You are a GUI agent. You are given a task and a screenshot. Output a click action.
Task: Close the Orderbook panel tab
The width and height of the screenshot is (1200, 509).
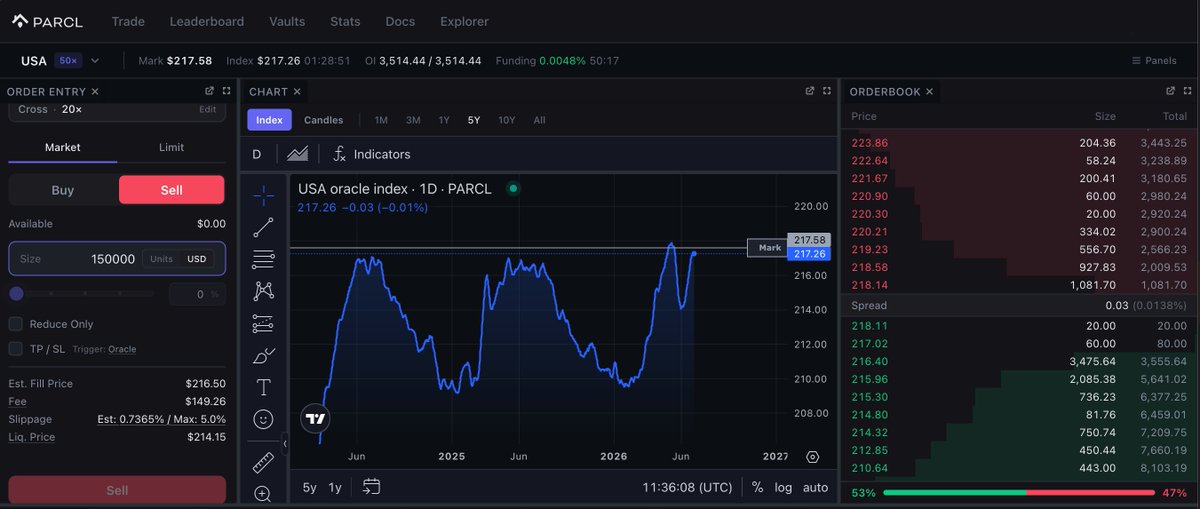pos(929,92)
